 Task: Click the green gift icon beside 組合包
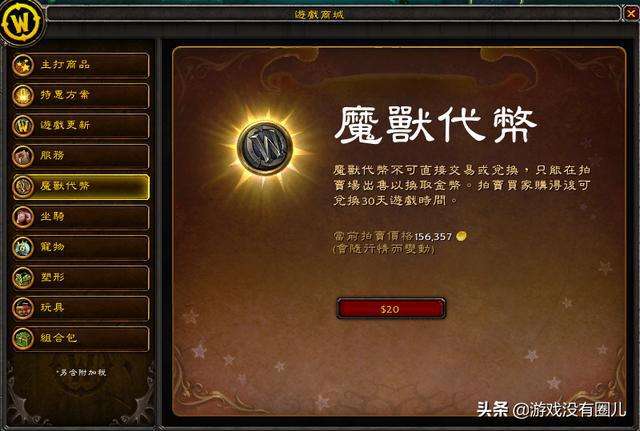point(23,338)
